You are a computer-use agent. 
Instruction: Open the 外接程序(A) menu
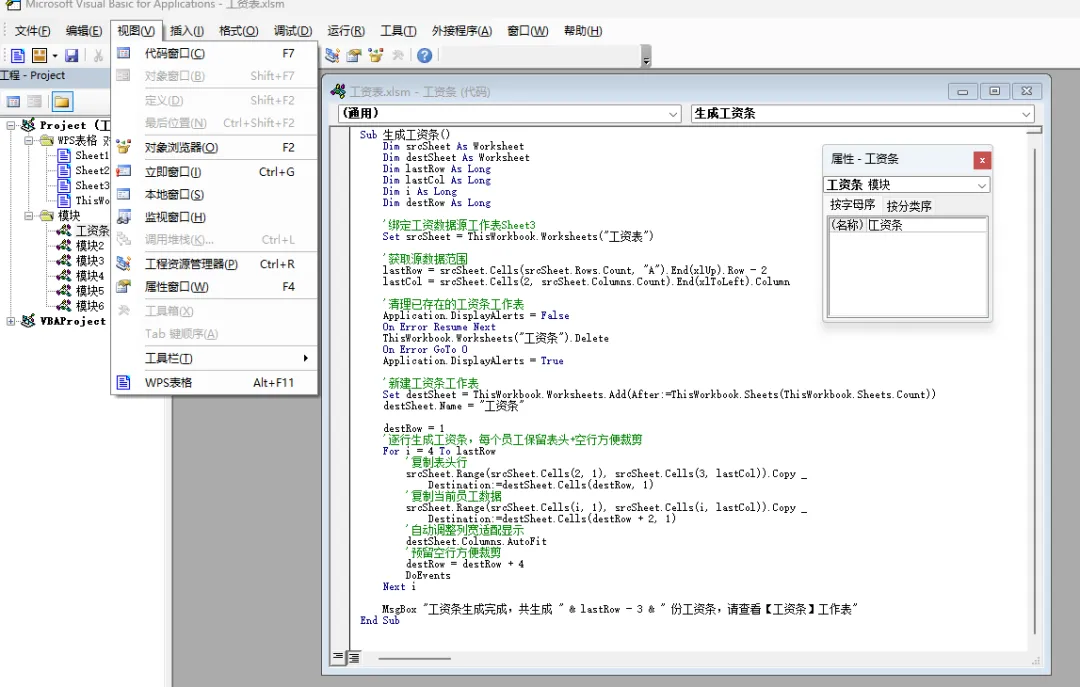(461, 31)
